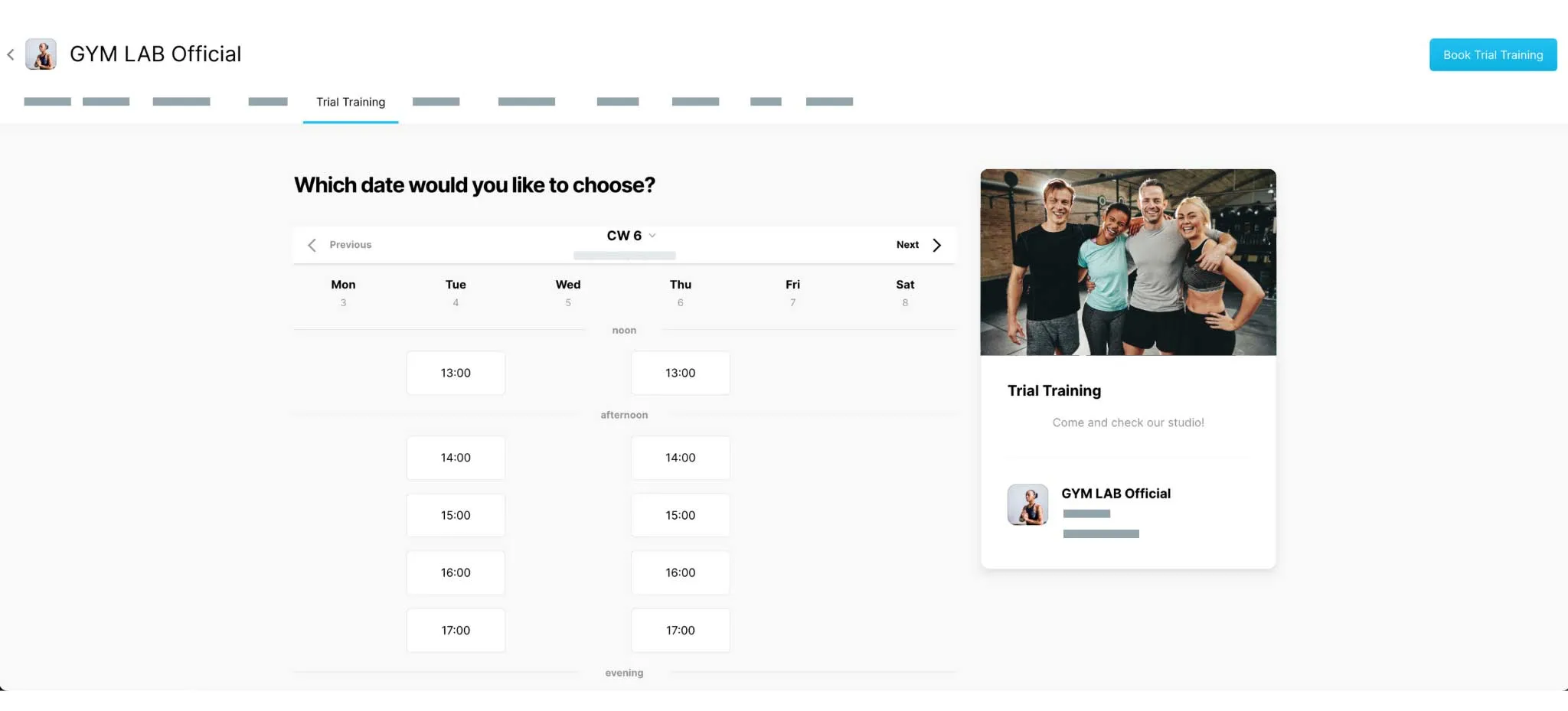Go to the Next week
1568x711 pixels.
pos(907,245)
